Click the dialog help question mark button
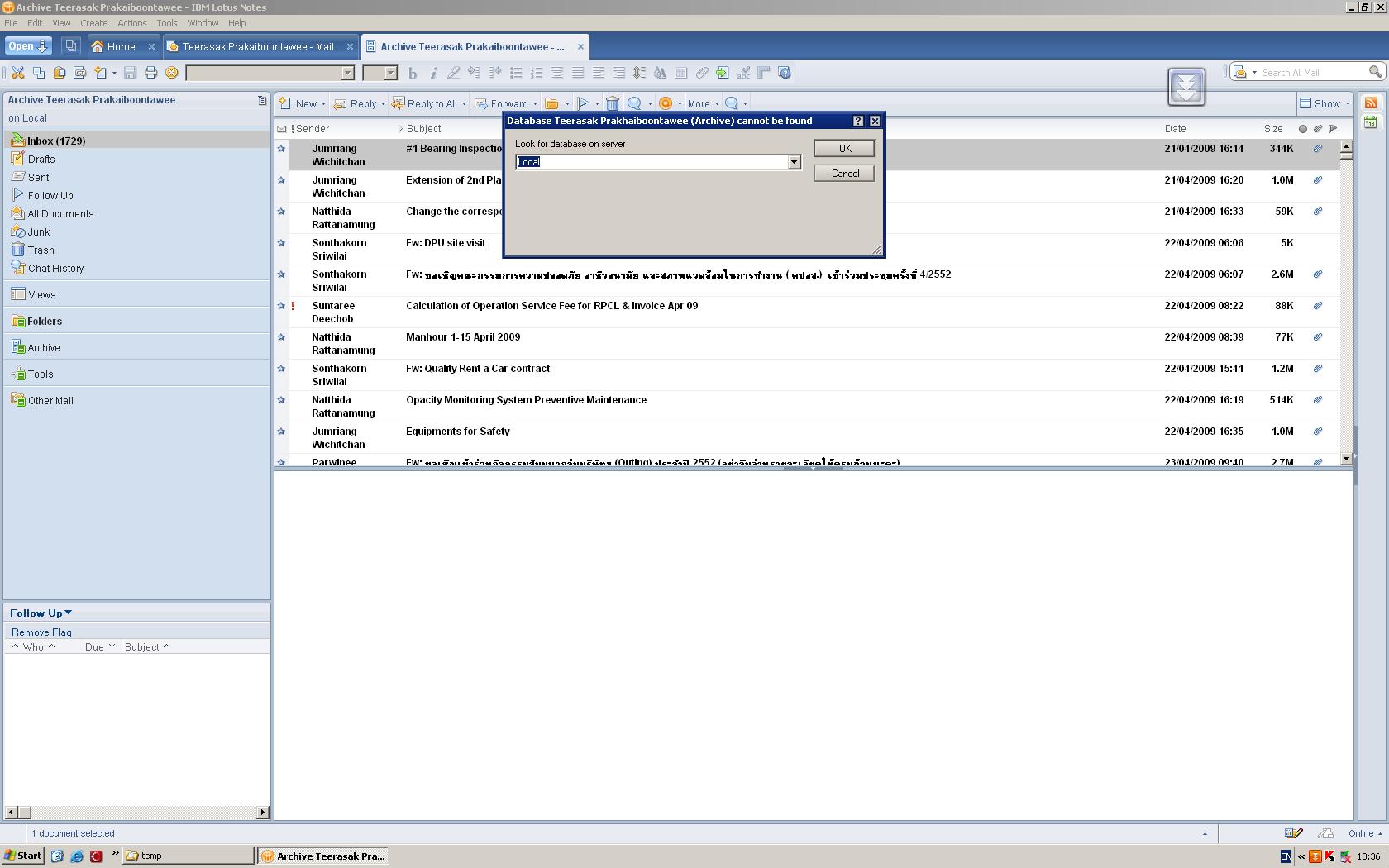Screen dimensions: 1389x868 pos(858,121)
